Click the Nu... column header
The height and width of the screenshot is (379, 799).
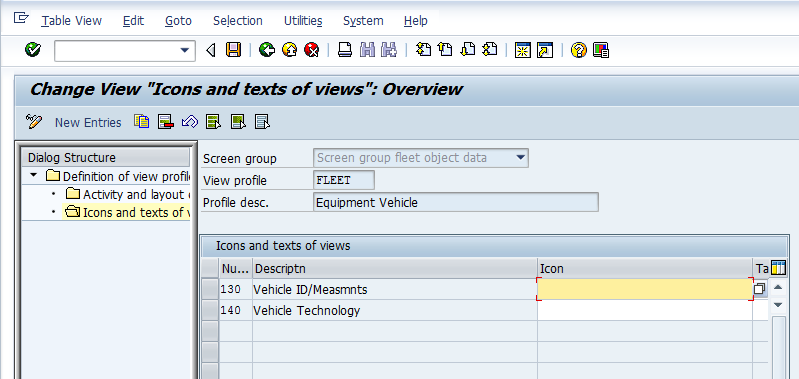click(235, 268)
